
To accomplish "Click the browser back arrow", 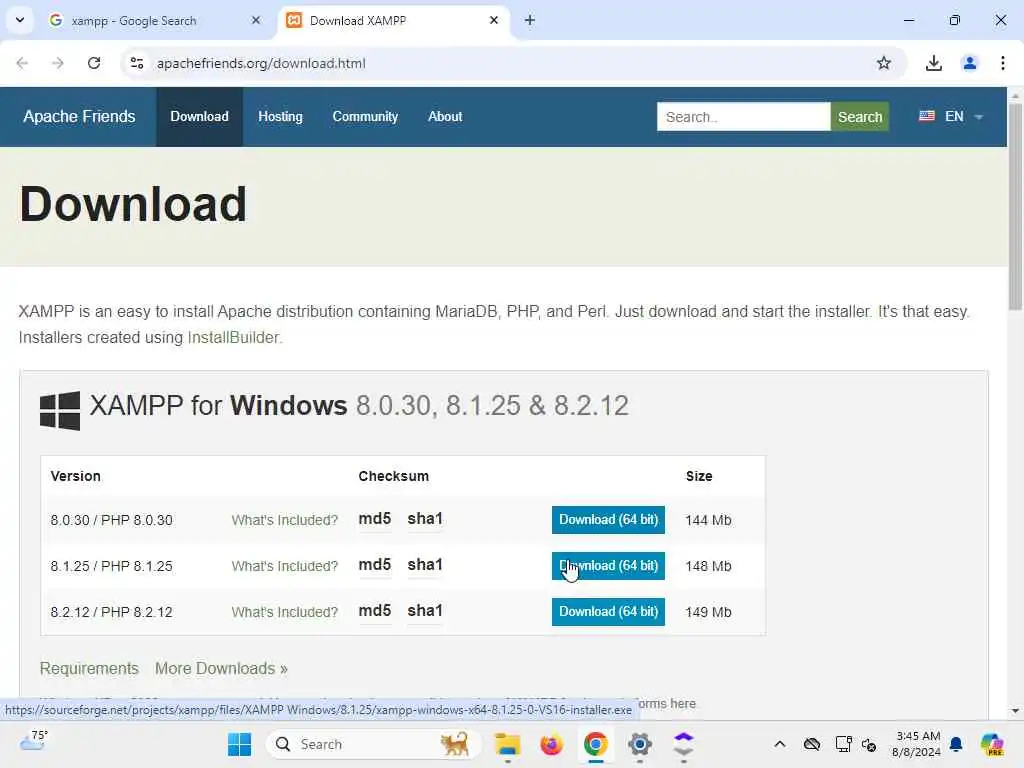I will pyautogui.click(x=22, y=63).
